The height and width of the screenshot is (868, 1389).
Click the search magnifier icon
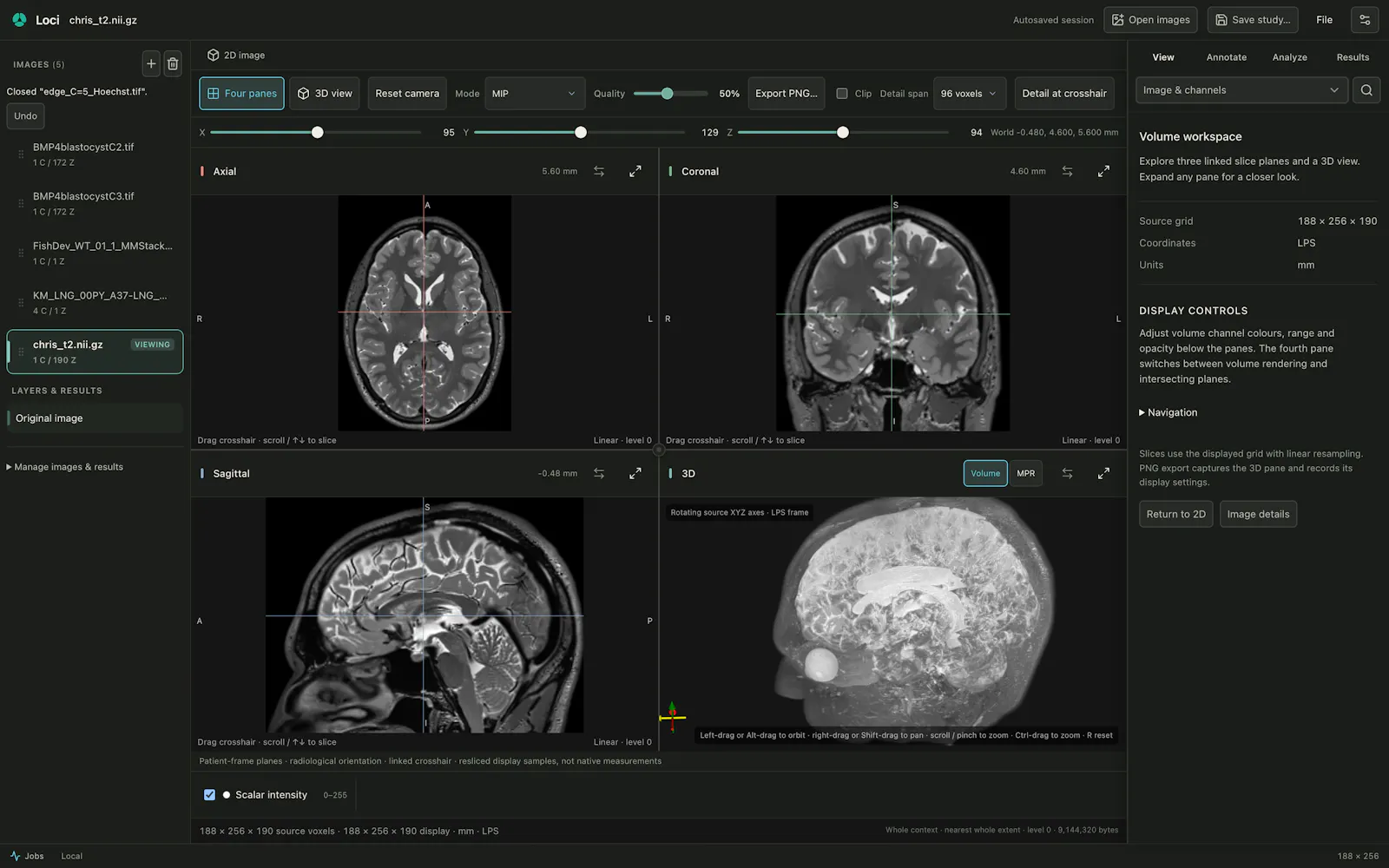point(1366,90)
